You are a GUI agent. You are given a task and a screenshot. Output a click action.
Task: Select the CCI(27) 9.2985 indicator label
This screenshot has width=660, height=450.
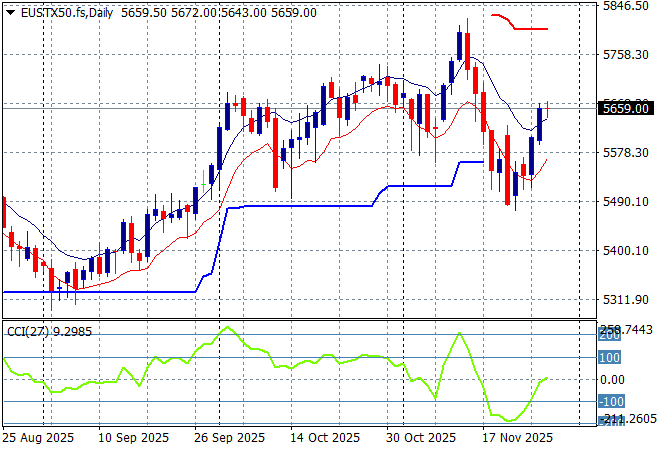(49, 332)
